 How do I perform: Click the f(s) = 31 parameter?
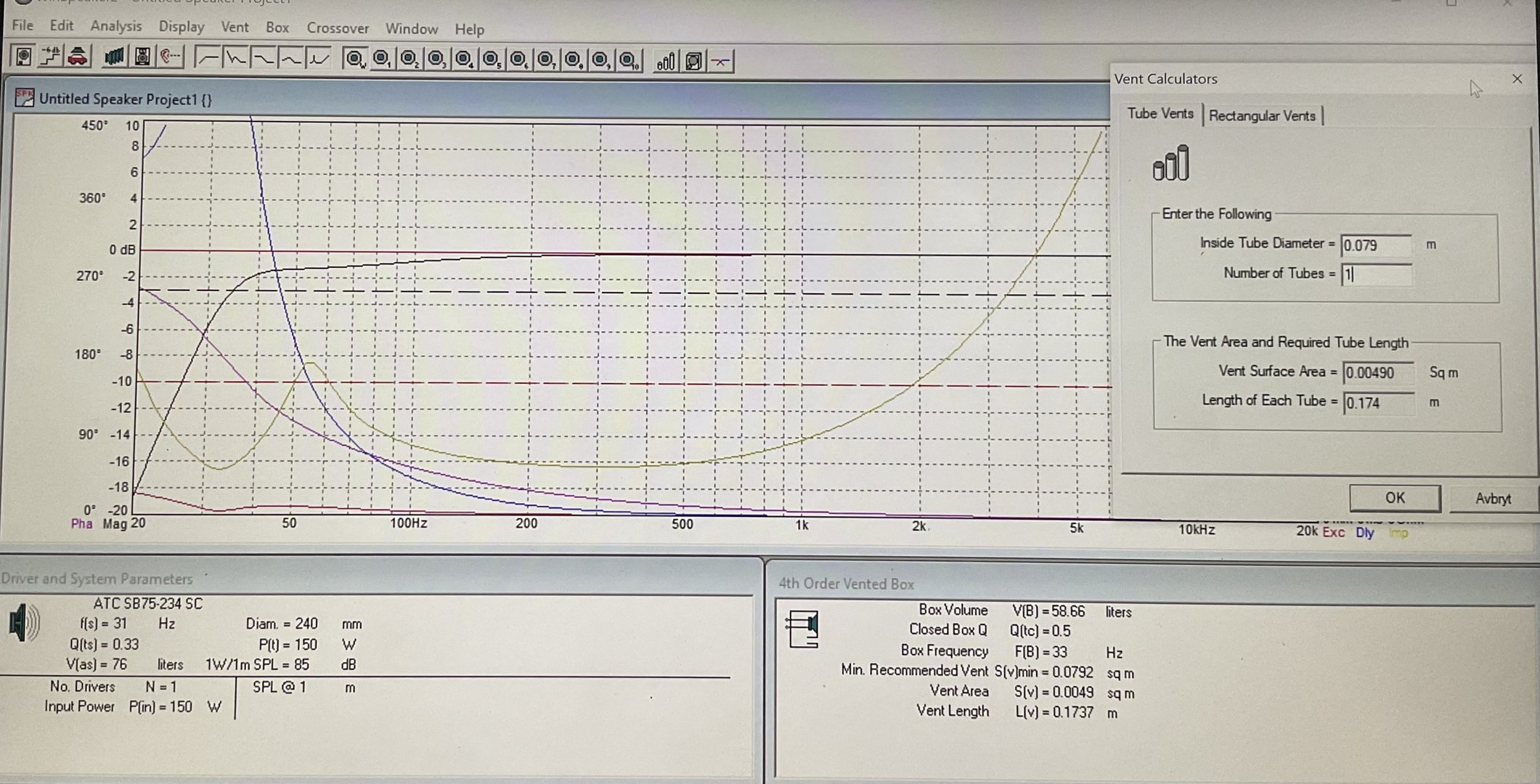103,624
